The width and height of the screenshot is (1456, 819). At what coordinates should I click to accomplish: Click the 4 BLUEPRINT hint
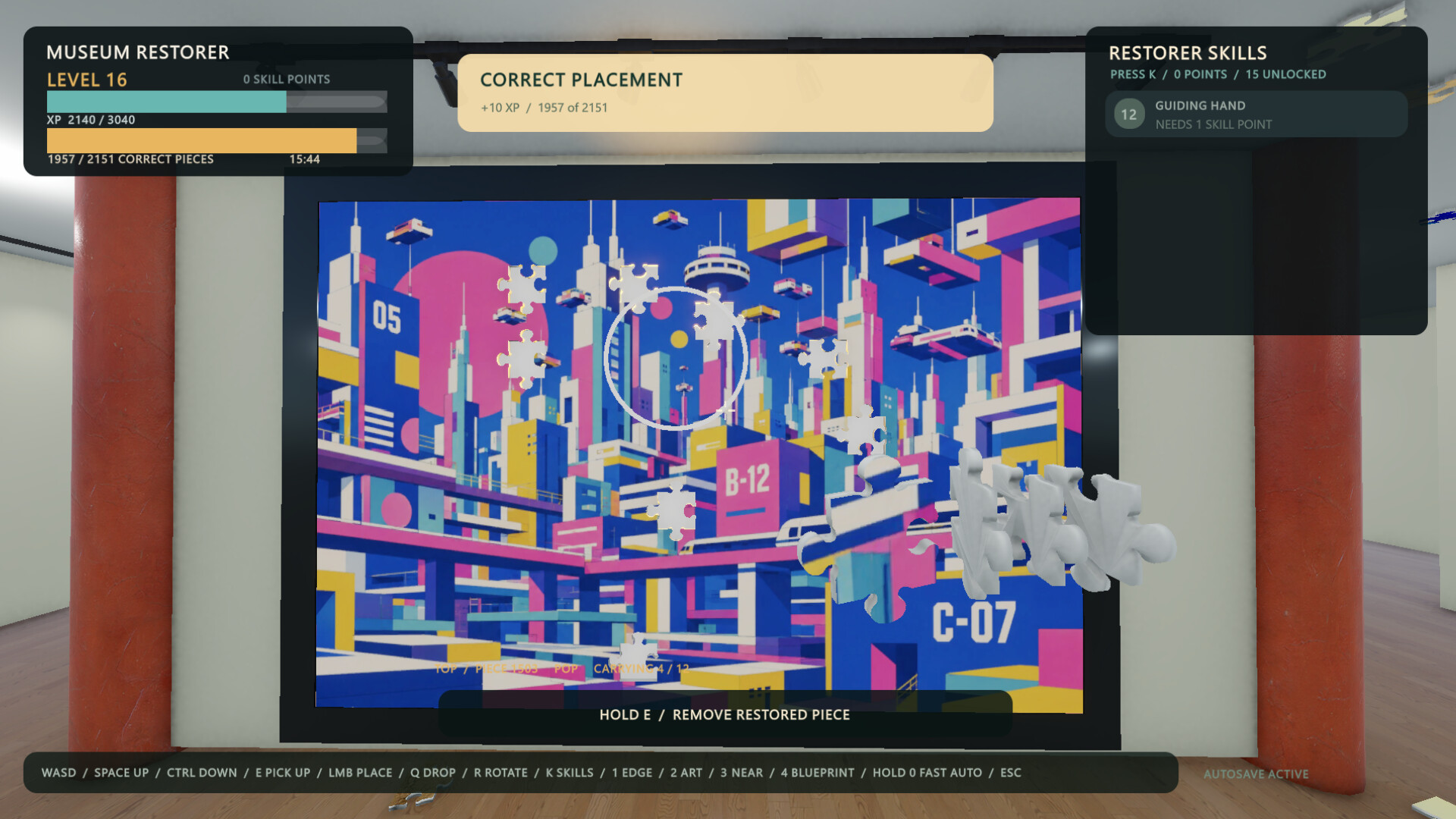tap(817, 773)
